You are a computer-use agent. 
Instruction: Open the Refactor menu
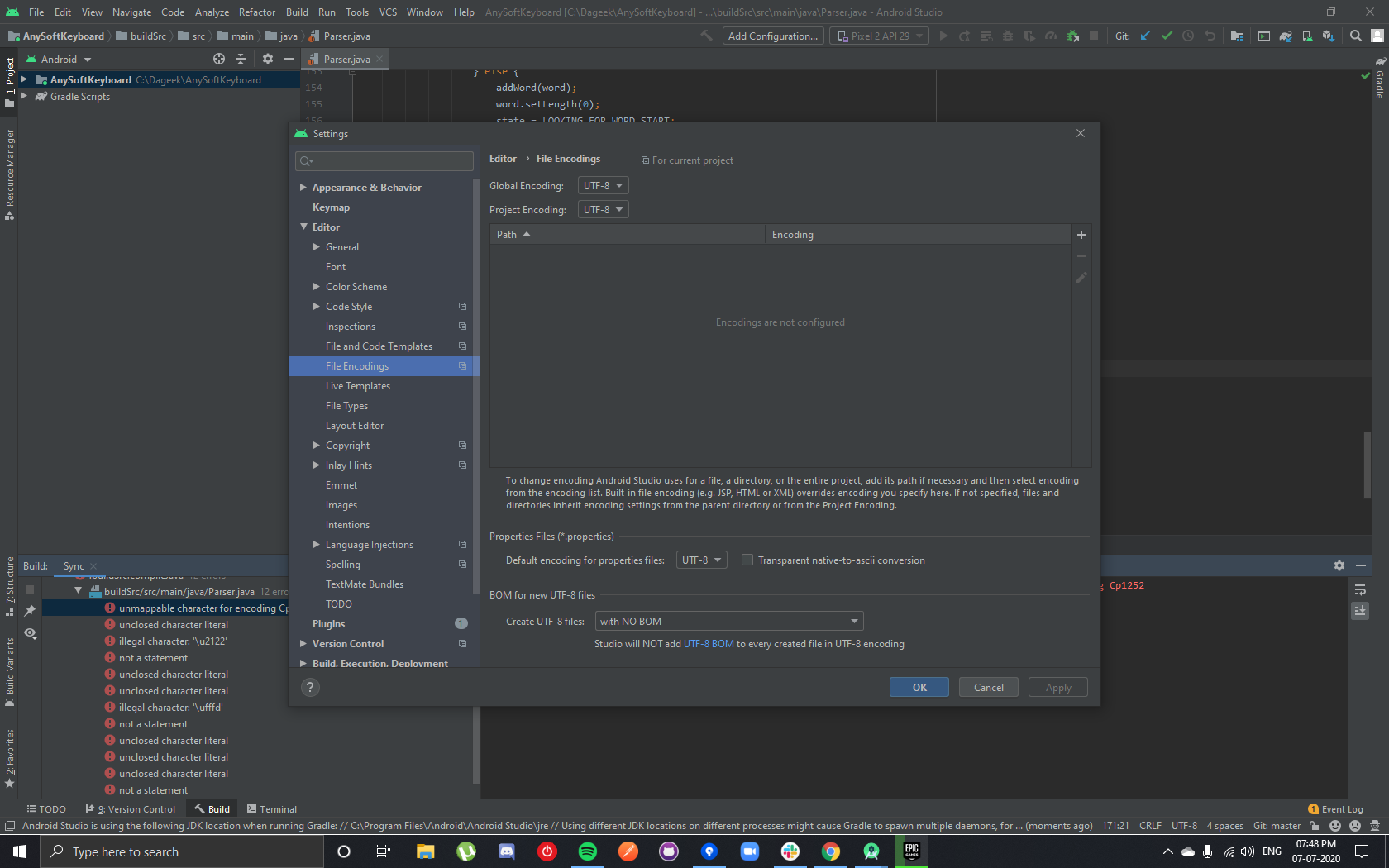pos(257,12)
